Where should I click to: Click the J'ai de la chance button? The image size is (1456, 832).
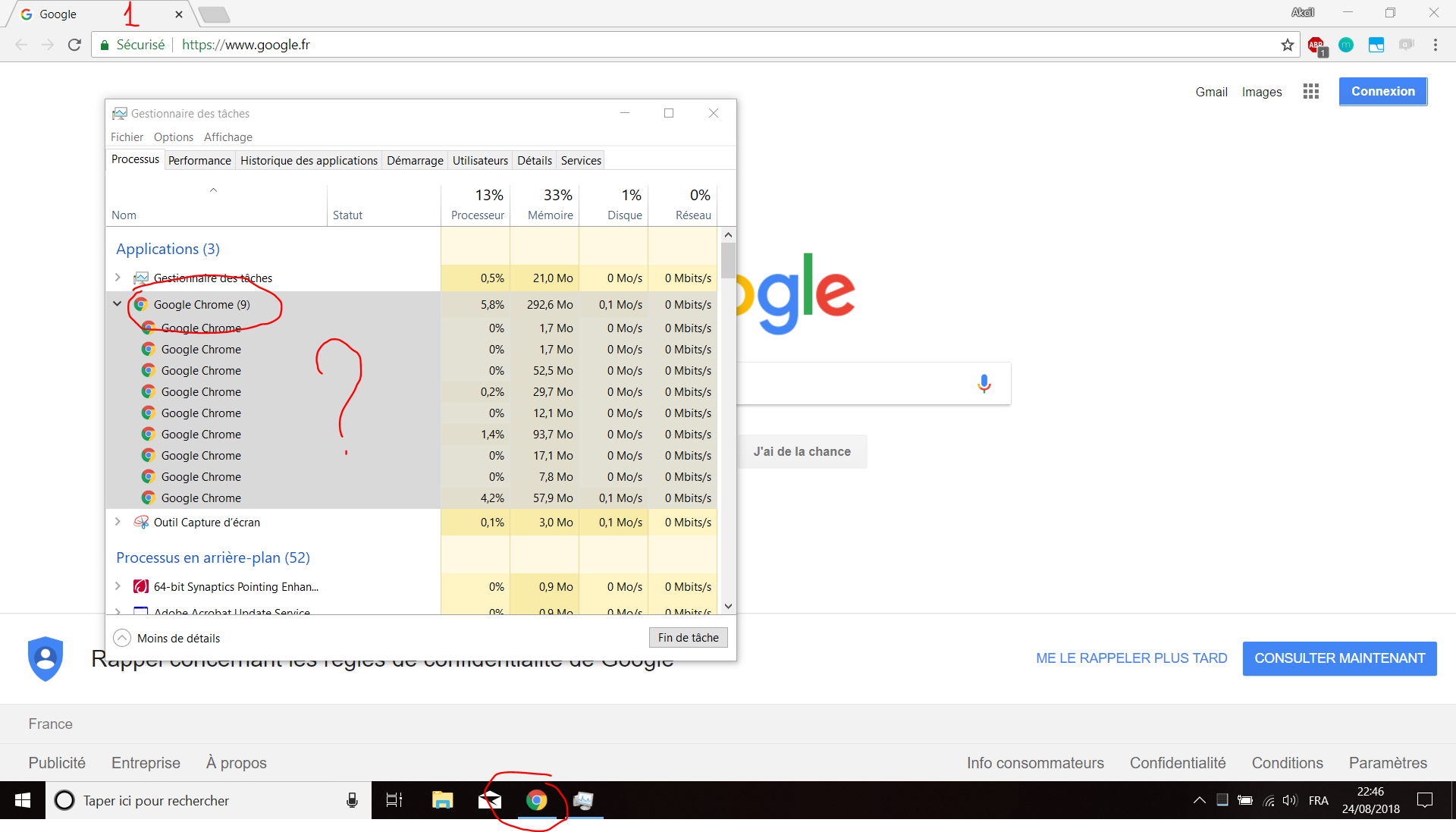(802, 451)
